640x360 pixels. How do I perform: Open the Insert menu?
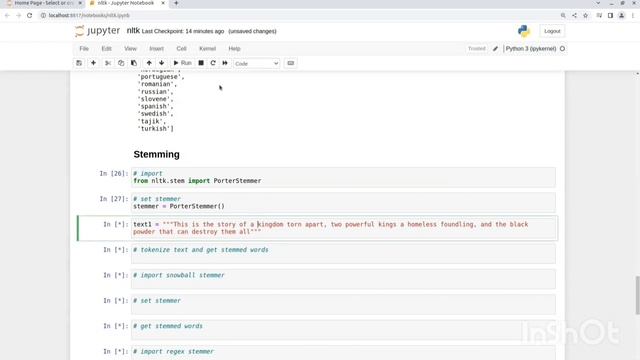pyautogui.click(x=156, y=49)
